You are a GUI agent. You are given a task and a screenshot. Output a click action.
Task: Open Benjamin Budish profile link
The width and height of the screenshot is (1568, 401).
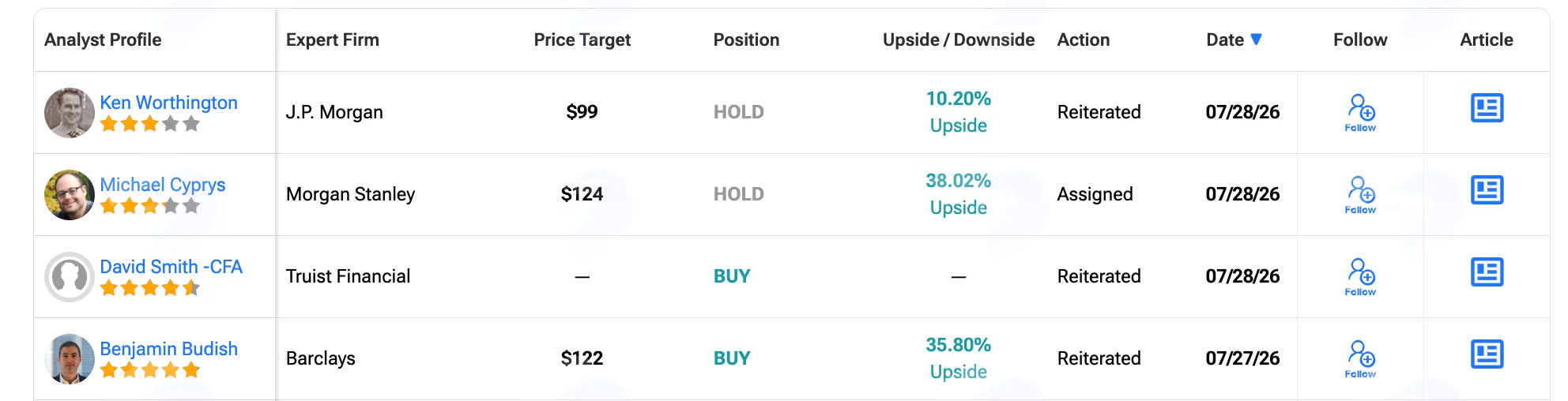(x=168, y=349)
